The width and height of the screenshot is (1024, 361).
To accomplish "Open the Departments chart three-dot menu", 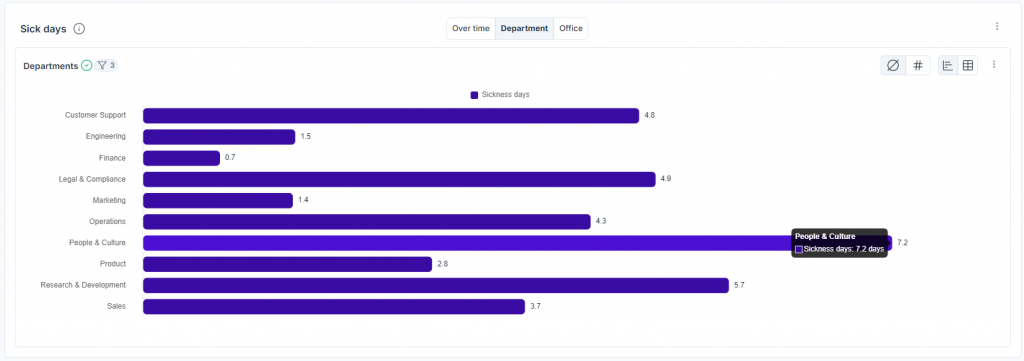I will point(994,65).
